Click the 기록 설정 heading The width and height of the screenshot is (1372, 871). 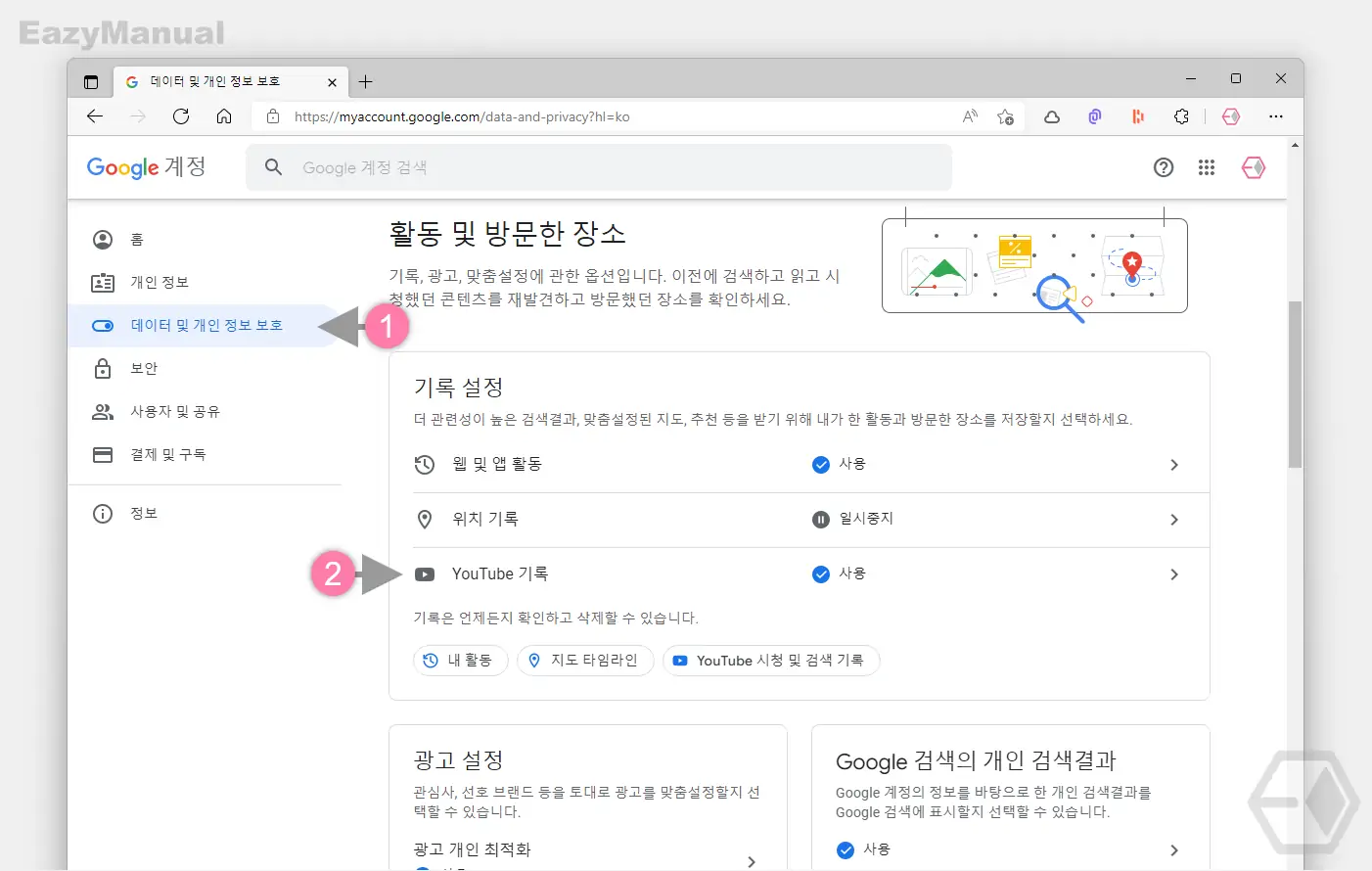coord(458,388)
